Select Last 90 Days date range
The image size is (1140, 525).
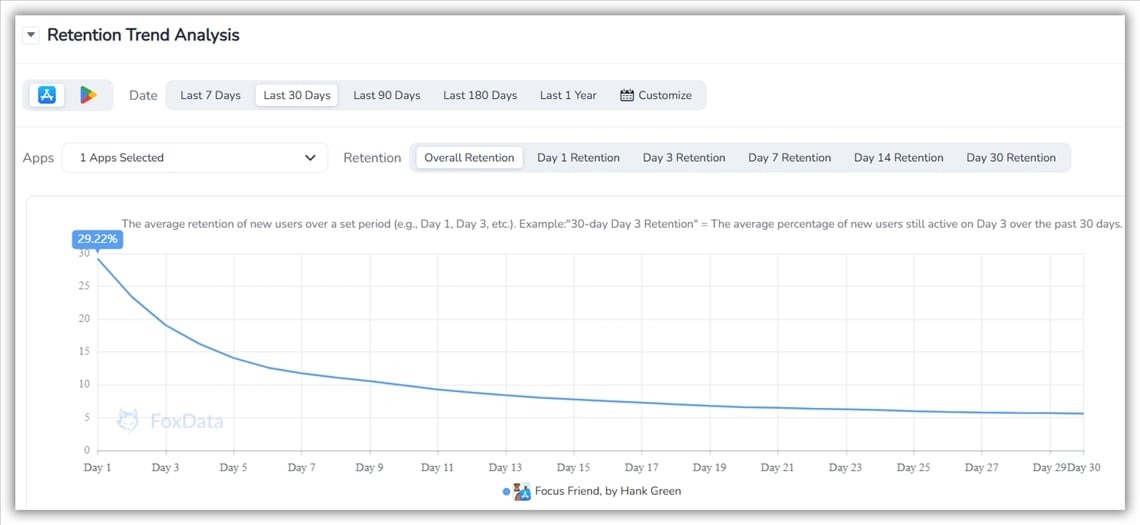coord(386,95)
